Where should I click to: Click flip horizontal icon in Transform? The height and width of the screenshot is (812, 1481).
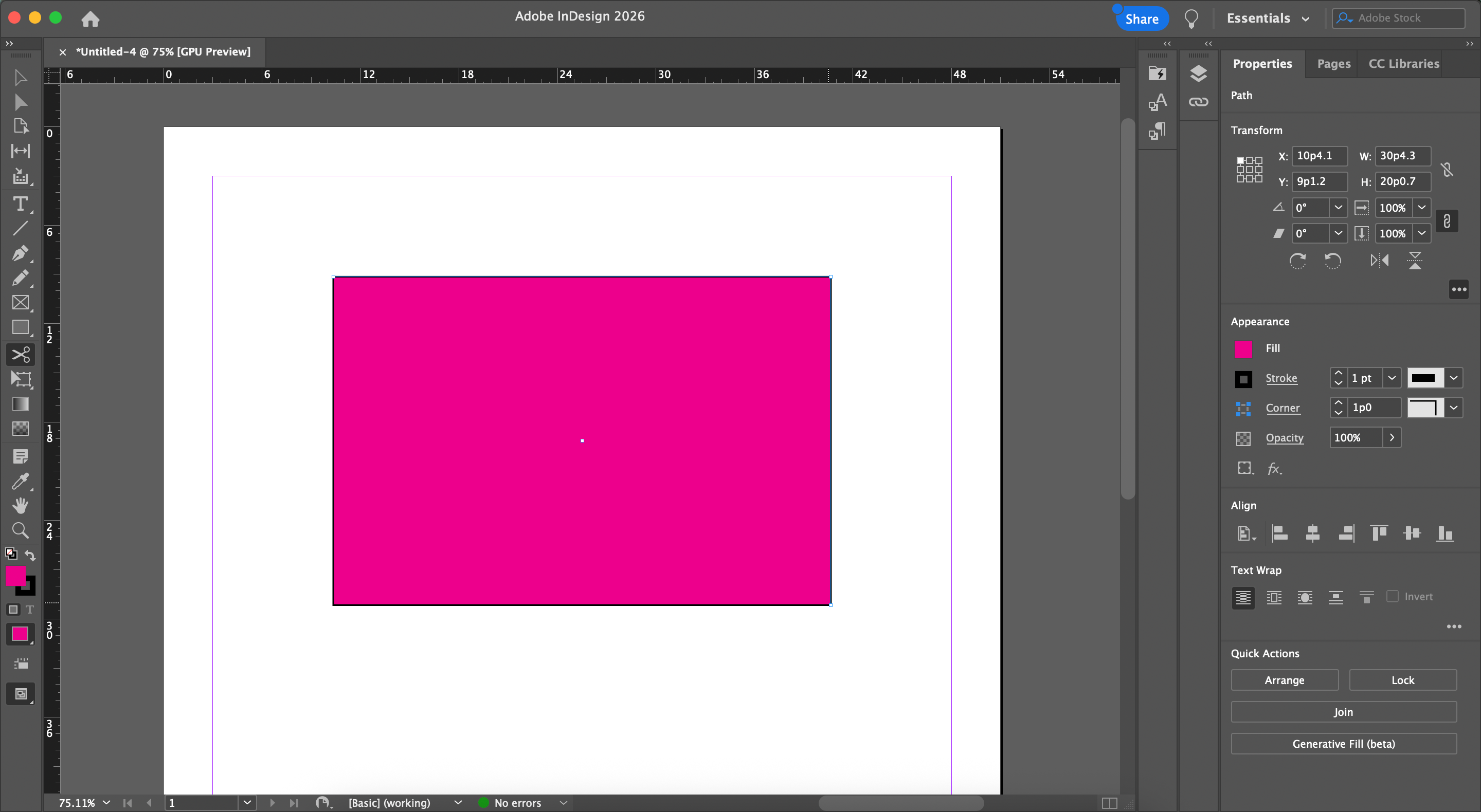(x=1379, y=261)
